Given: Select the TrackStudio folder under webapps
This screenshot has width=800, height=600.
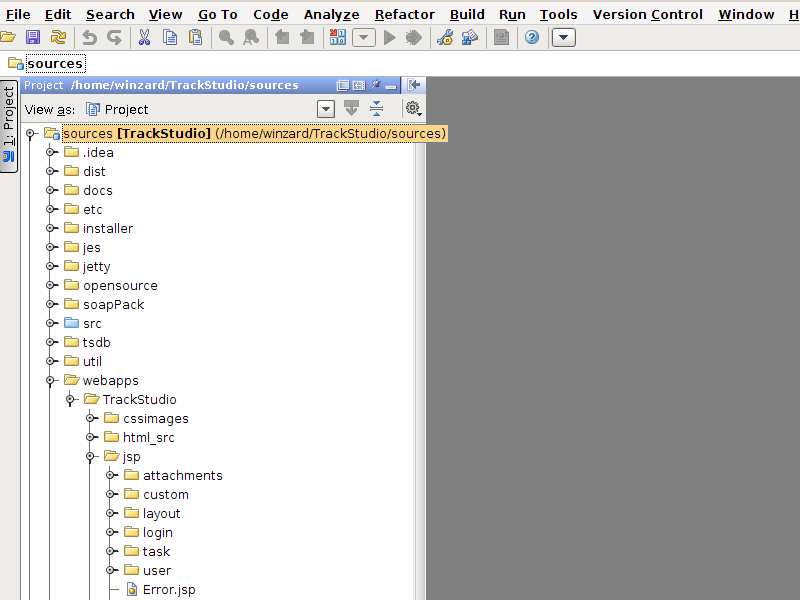Looking at the screenshot, I should click(x=139, y=399).
